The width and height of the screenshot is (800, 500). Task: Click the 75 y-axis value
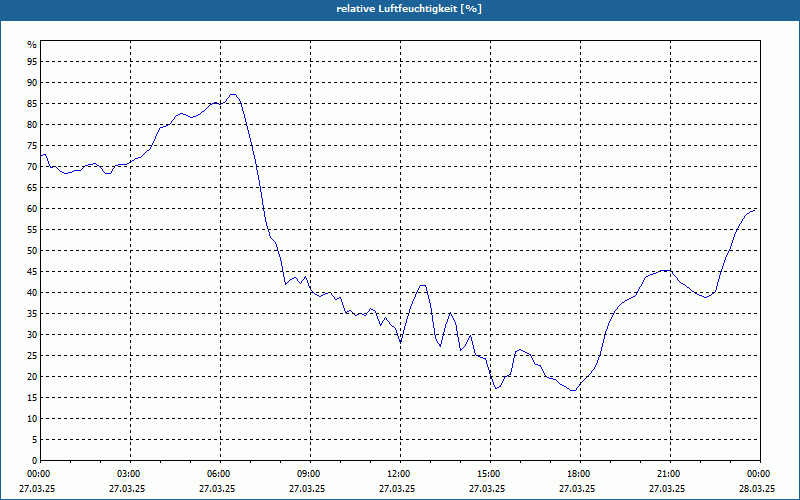(32, 145)
